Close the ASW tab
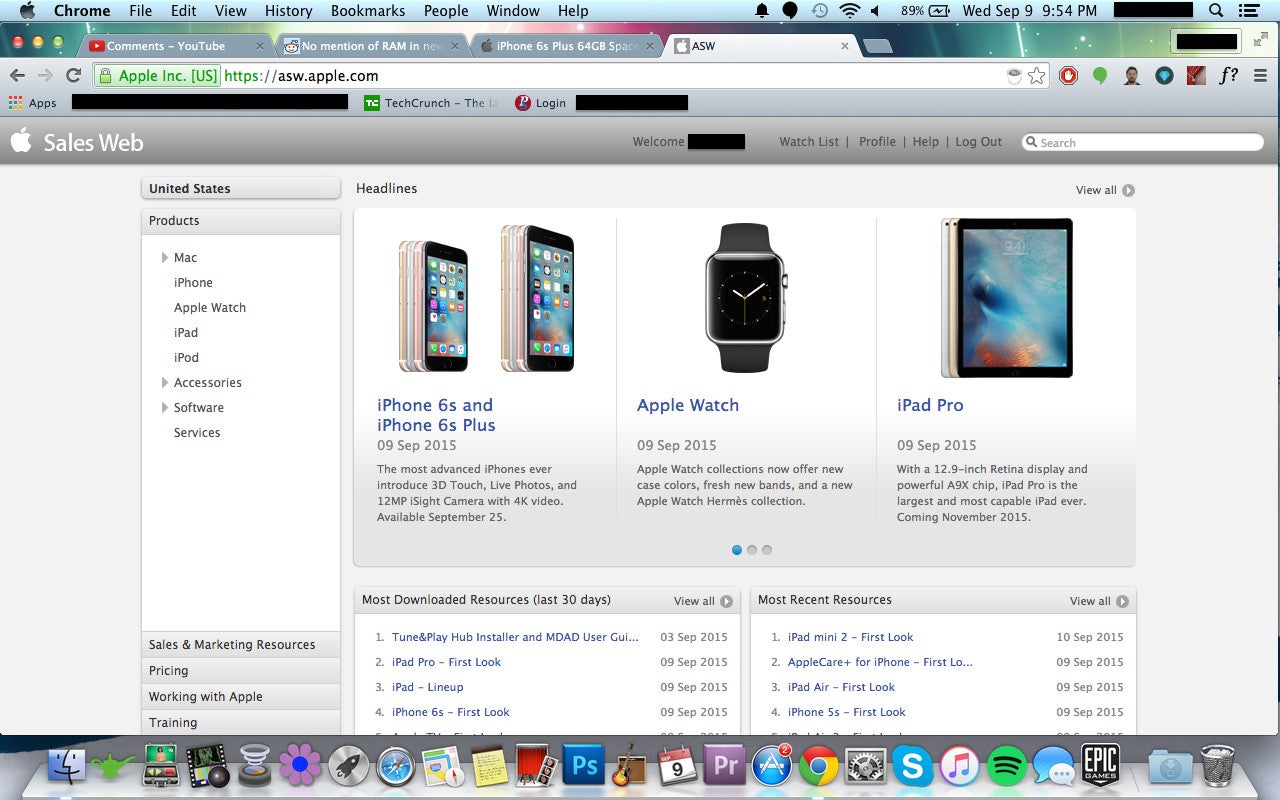The image size is (1280, 800). pos(845,46)
